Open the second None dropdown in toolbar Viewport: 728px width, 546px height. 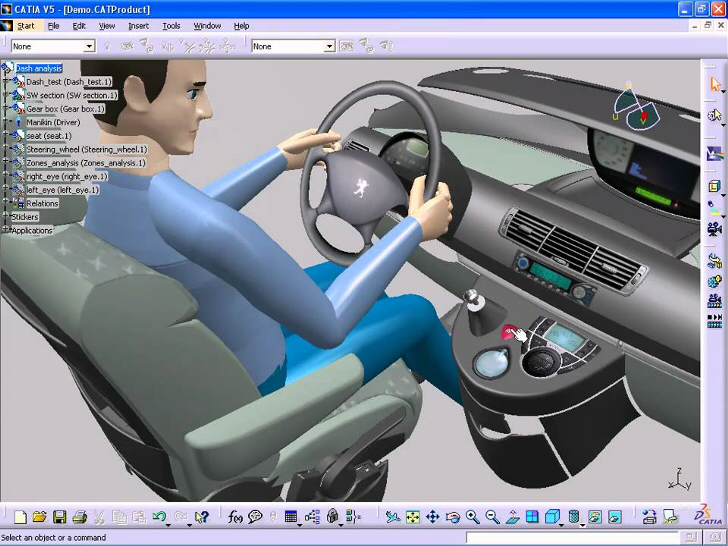coord(329,46)
